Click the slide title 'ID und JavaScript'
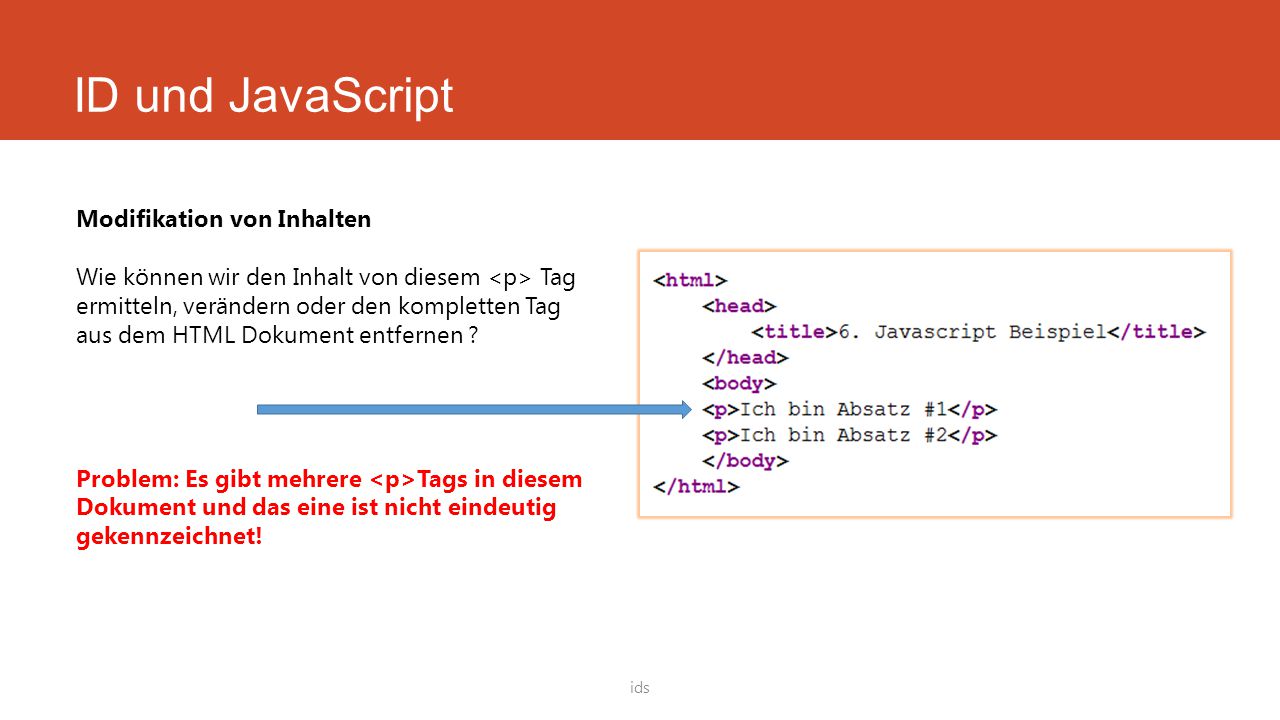The width and height of the screenshot is (1280, 720). [x=264, y=96]
